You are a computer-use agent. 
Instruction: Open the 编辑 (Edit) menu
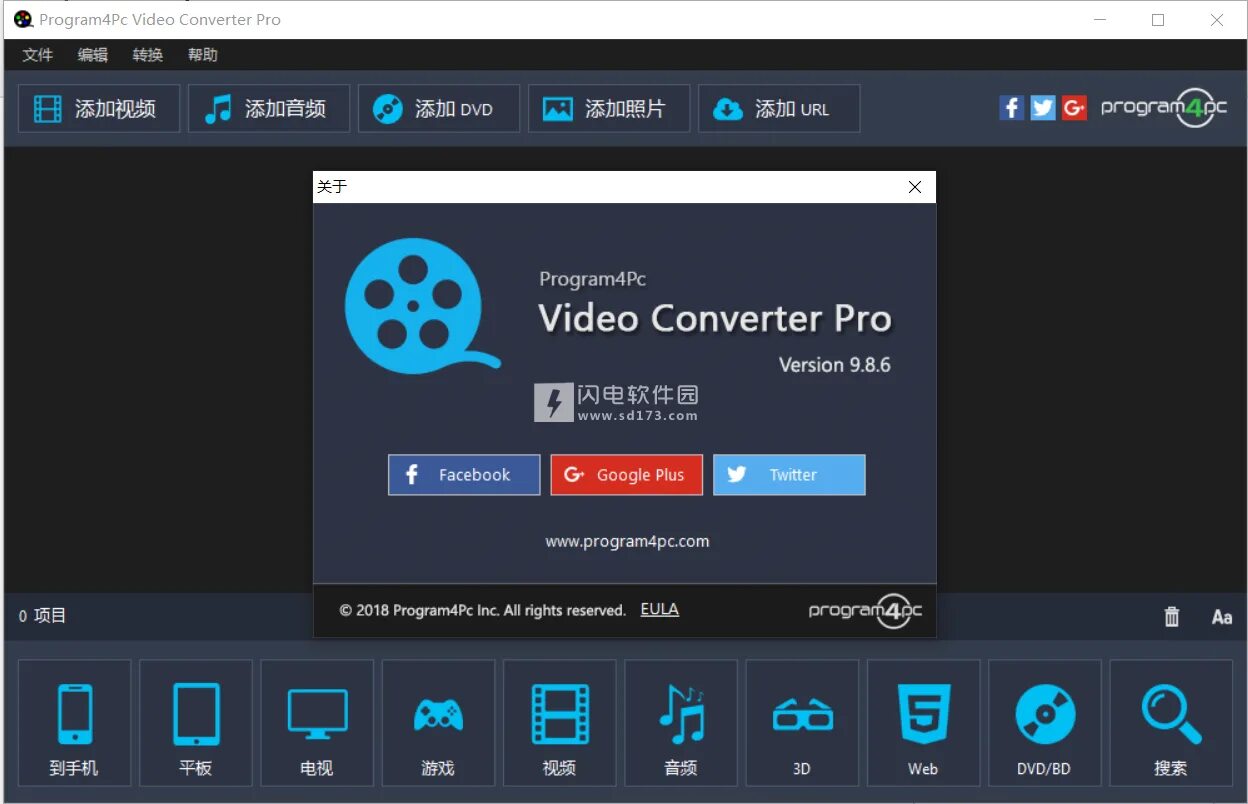[x=92, y=55]
